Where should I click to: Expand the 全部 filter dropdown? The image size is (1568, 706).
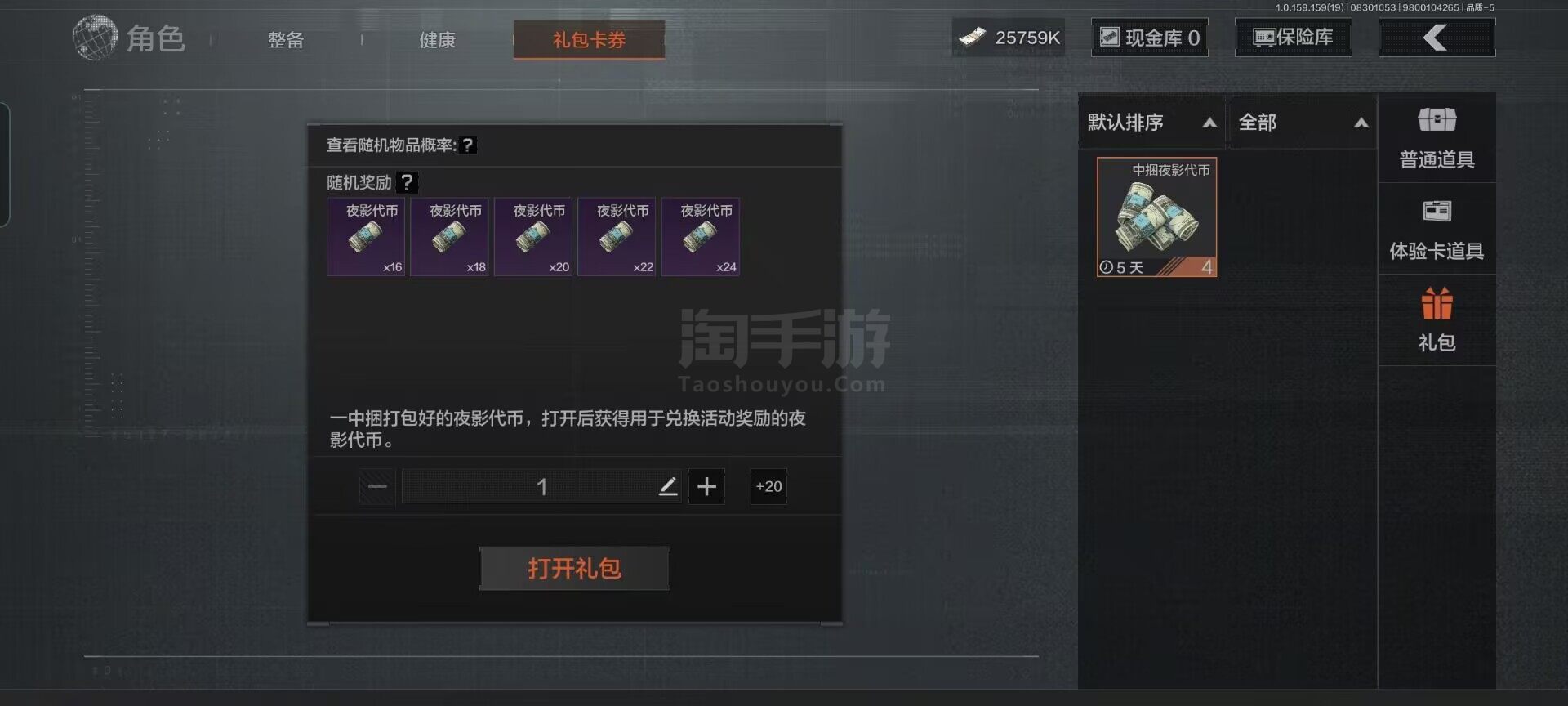click(1303, 123)
